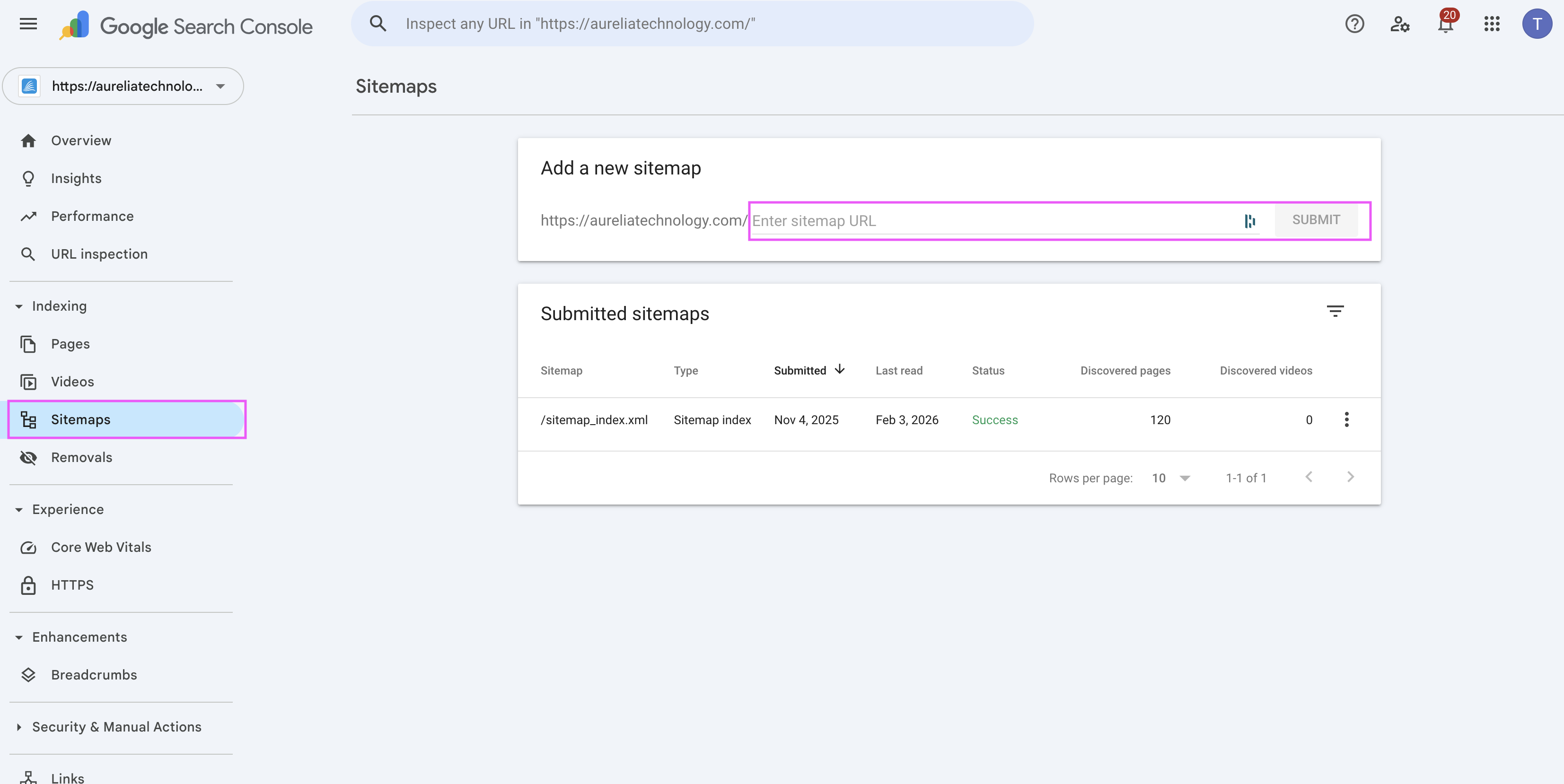Open Removals via the eye-slash icon
Viewport: 1564px width, 784px height.
28,458
